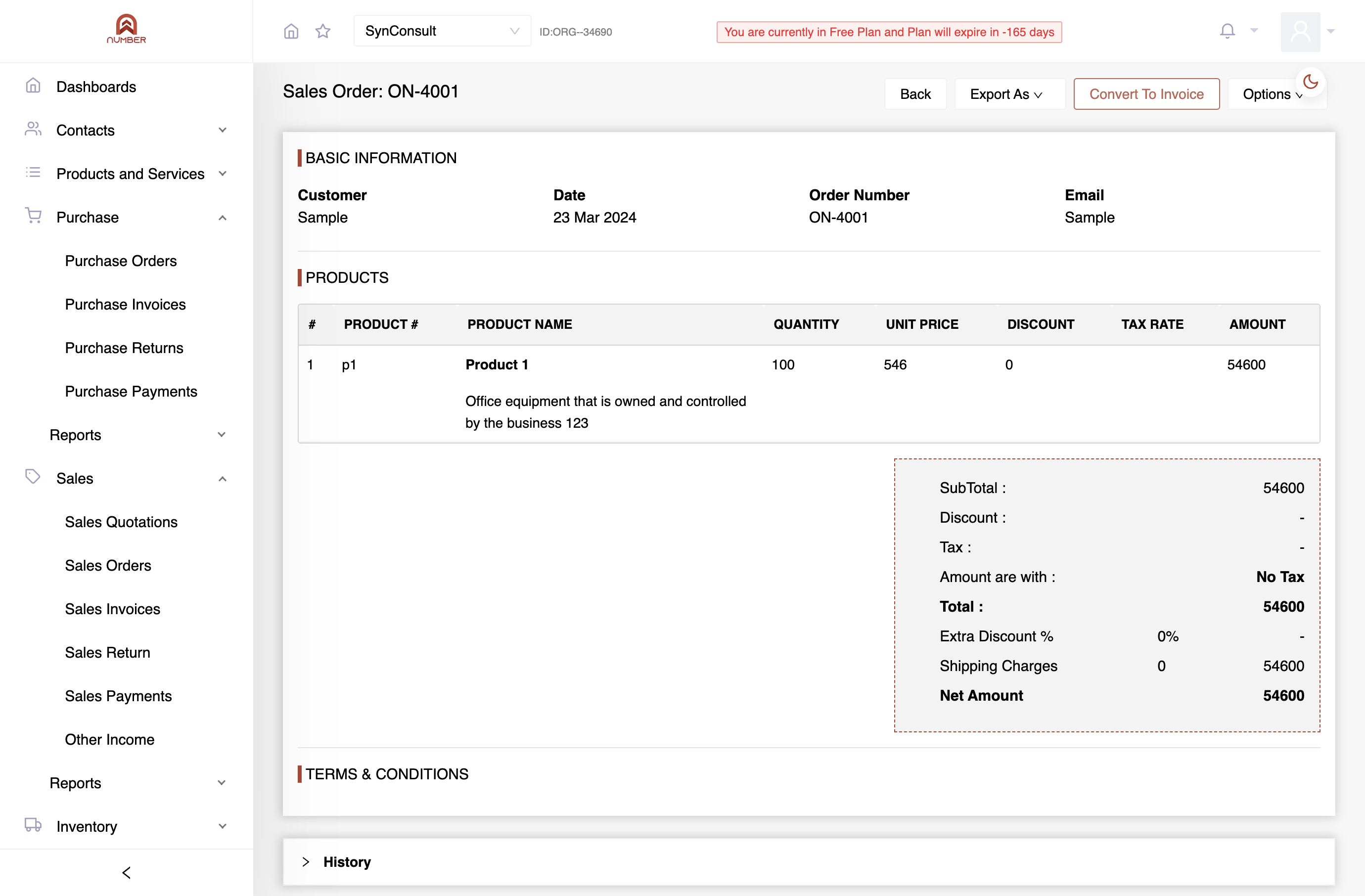
Task: Go to Other Income
Action: (109, 740)
